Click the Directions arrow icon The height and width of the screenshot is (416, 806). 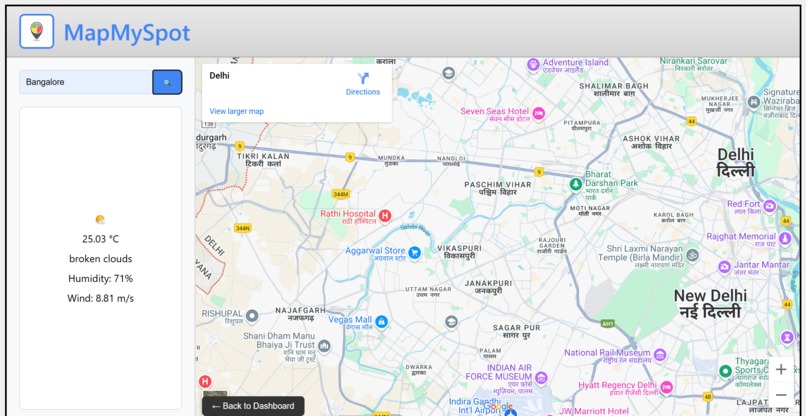[363, 78]
